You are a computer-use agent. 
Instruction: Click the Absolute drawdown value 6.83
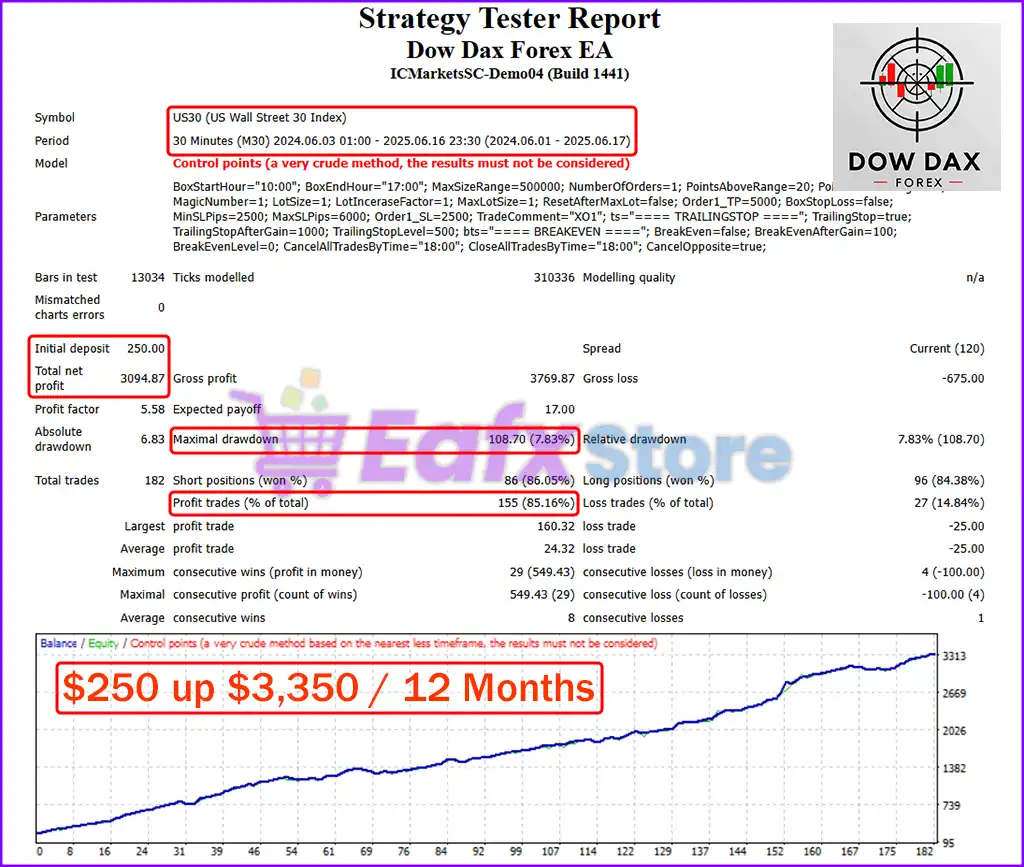pyautogui.click(x=153, y=439)
